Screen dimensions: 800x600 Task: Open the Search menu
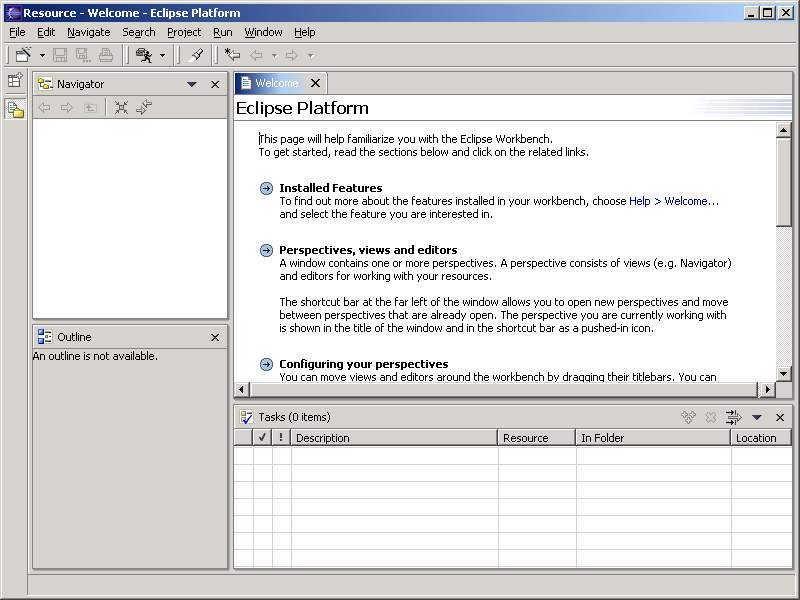(x=138, y=32)
